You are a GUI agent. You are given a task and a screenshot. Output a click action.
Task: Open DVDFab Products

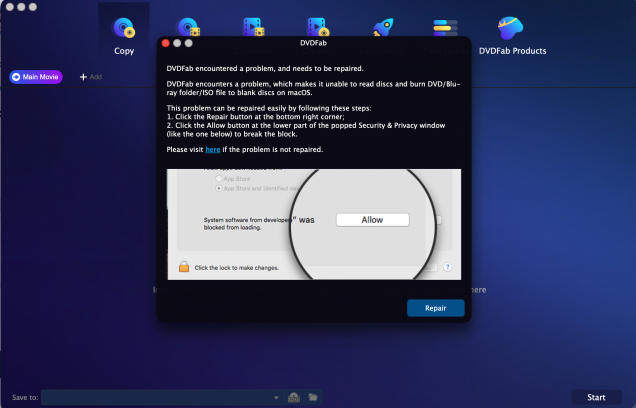point(512,36)
